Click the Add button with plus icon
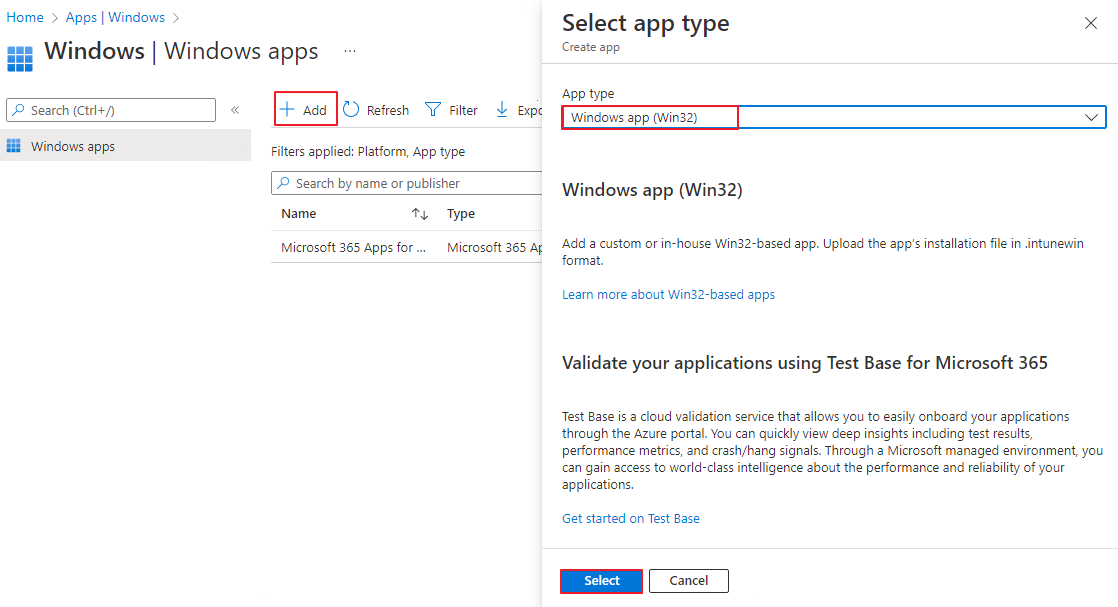The width and height of the screenshot is (1118, 607). tap(305, 110)
